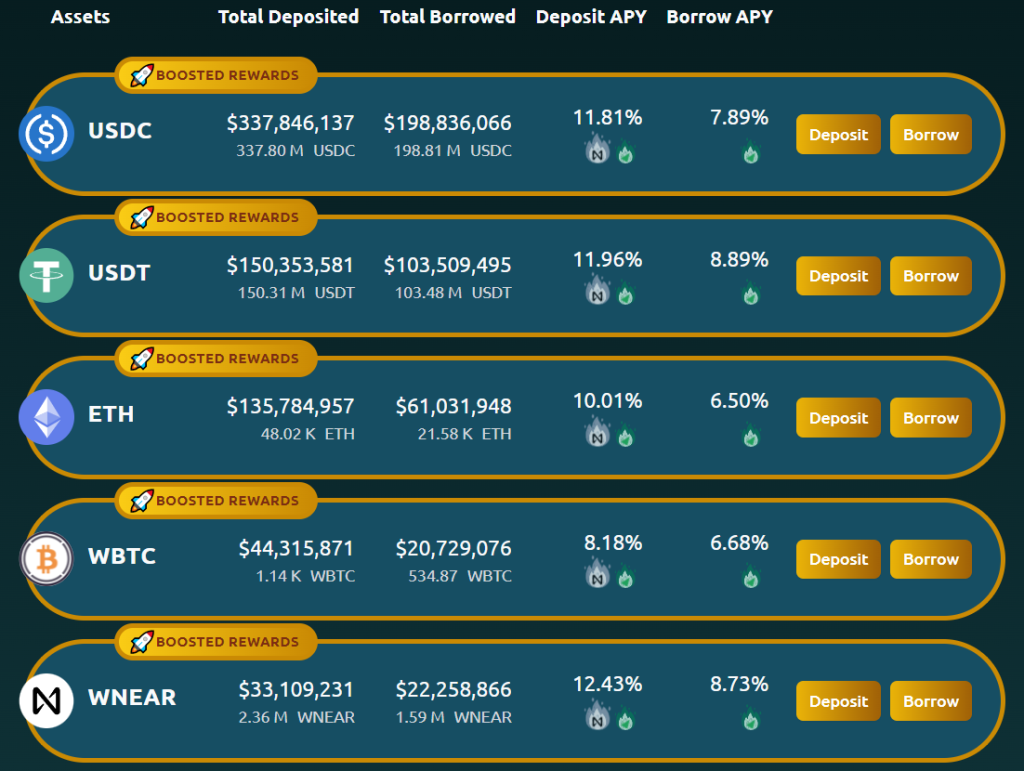Deposit into the USDC market

coord(839,134)
